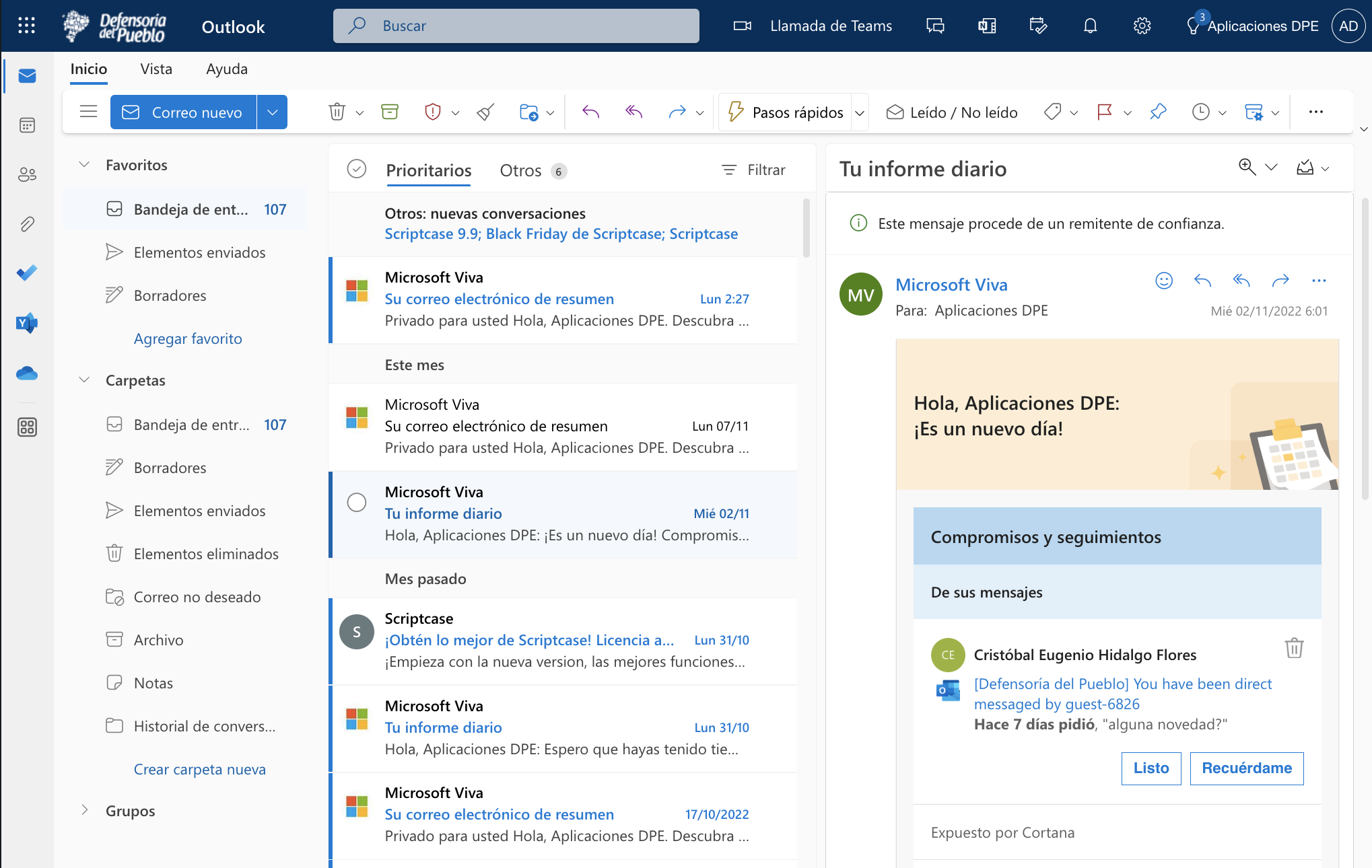Image resolution: width=1372 pixels, height=868 pixels.
Task: Open the Defensoría del Pueblo direct message link
Action: click(1123, 694)
